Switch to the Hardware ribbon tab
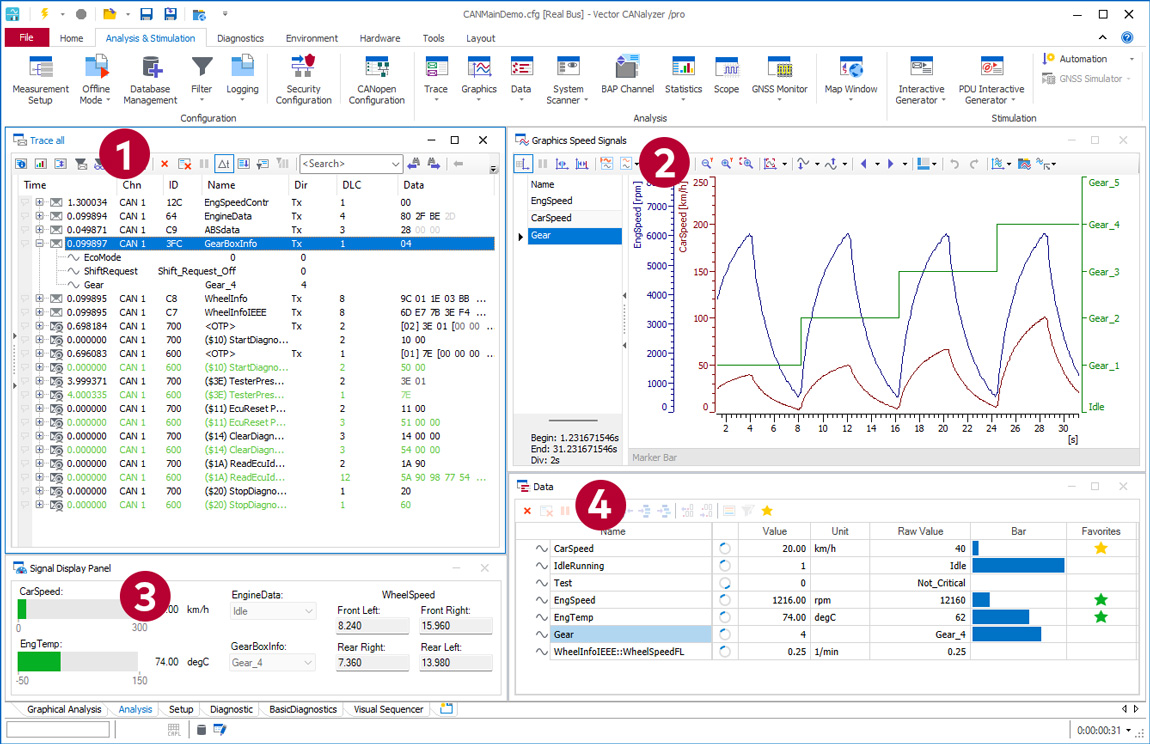Screen dimensions: 1150x744 pos(380,38)
